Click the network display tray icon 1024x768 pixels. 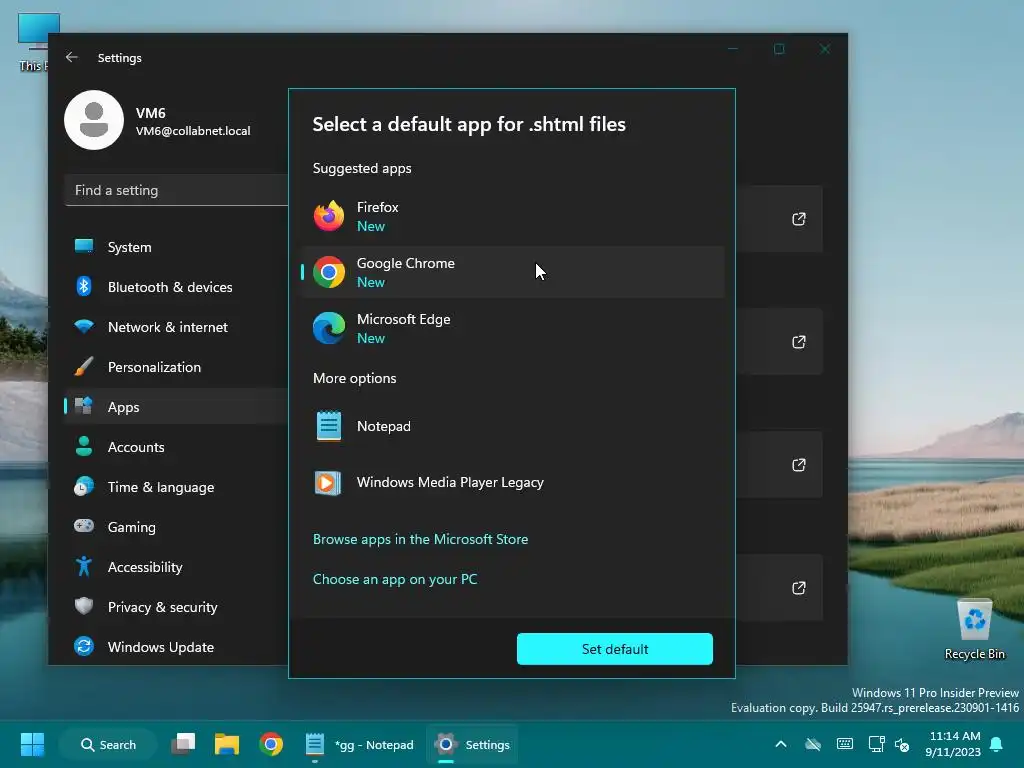coord(876,744)
